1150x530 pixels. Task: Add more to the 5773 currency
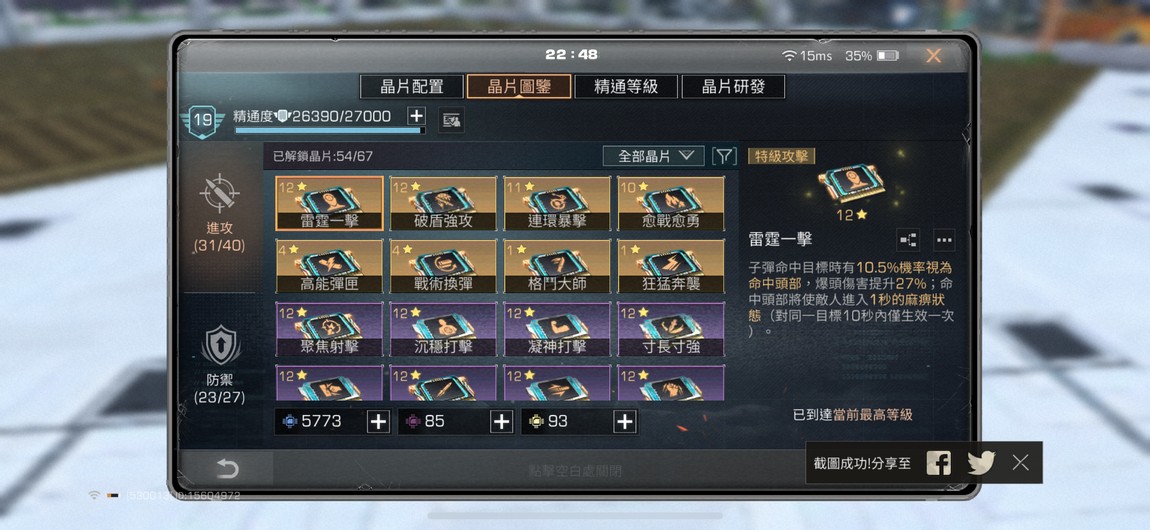(x=378, y=422)
